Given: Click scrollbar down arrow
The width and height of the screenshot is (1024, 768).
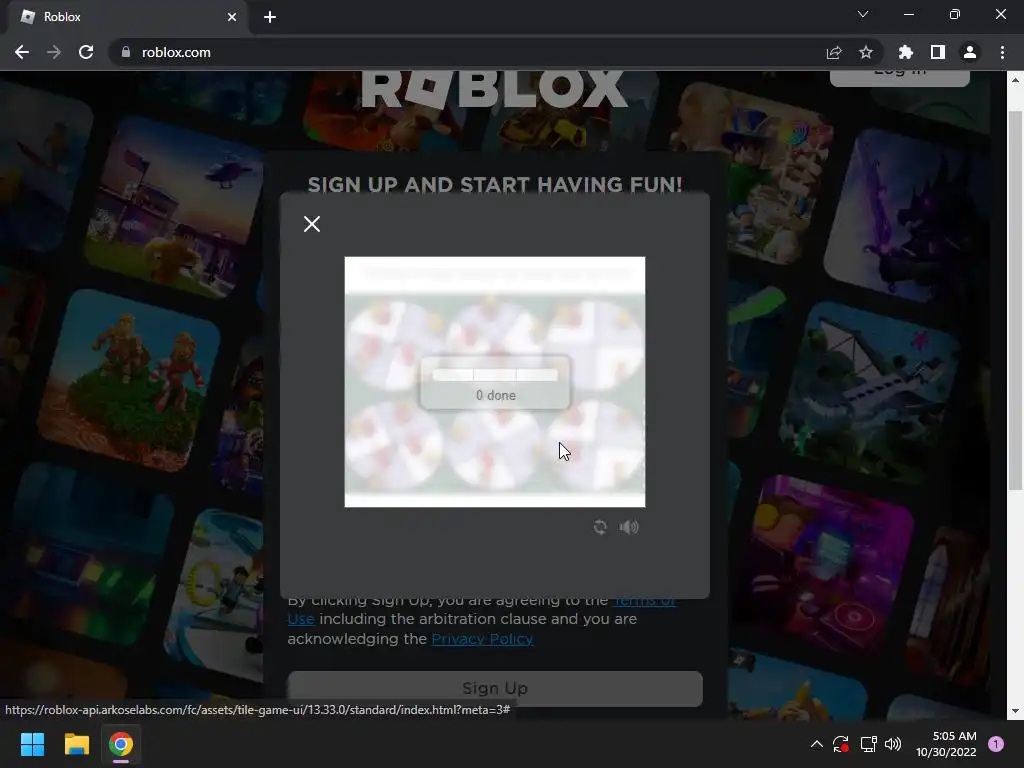Looking at the screenshot, I should pos(1015,711).
